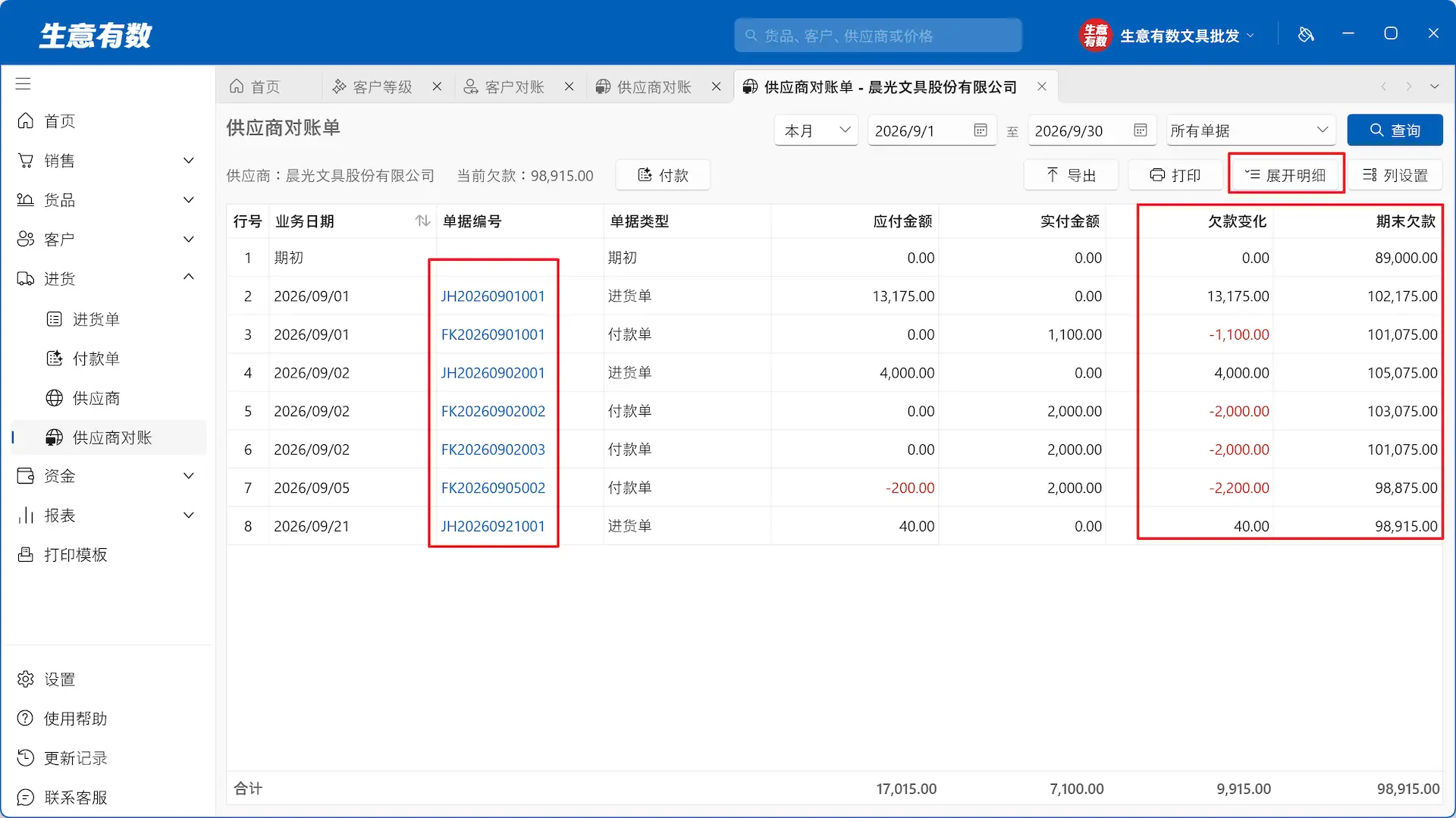The image size is (1456, 818).
Task: Close the 晨光文具股份有限公司 statement tab
Action: point(1043,87)
